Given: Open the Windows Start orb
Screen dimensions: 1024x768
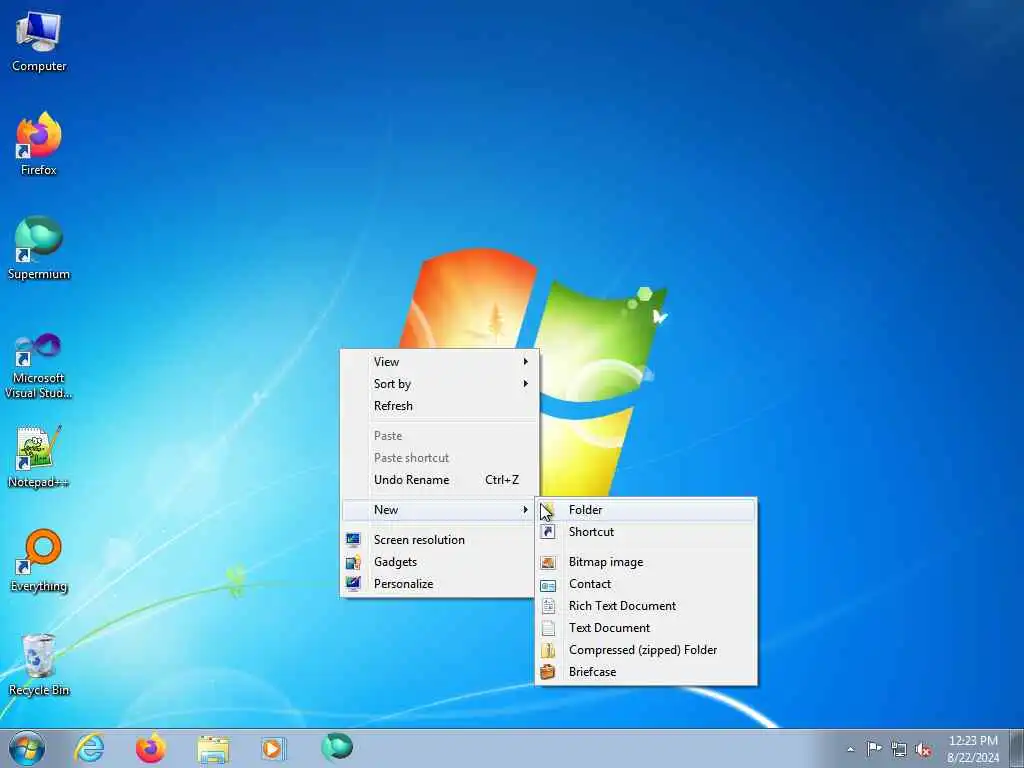Looking at the screenshot, I should pos(27,748).
